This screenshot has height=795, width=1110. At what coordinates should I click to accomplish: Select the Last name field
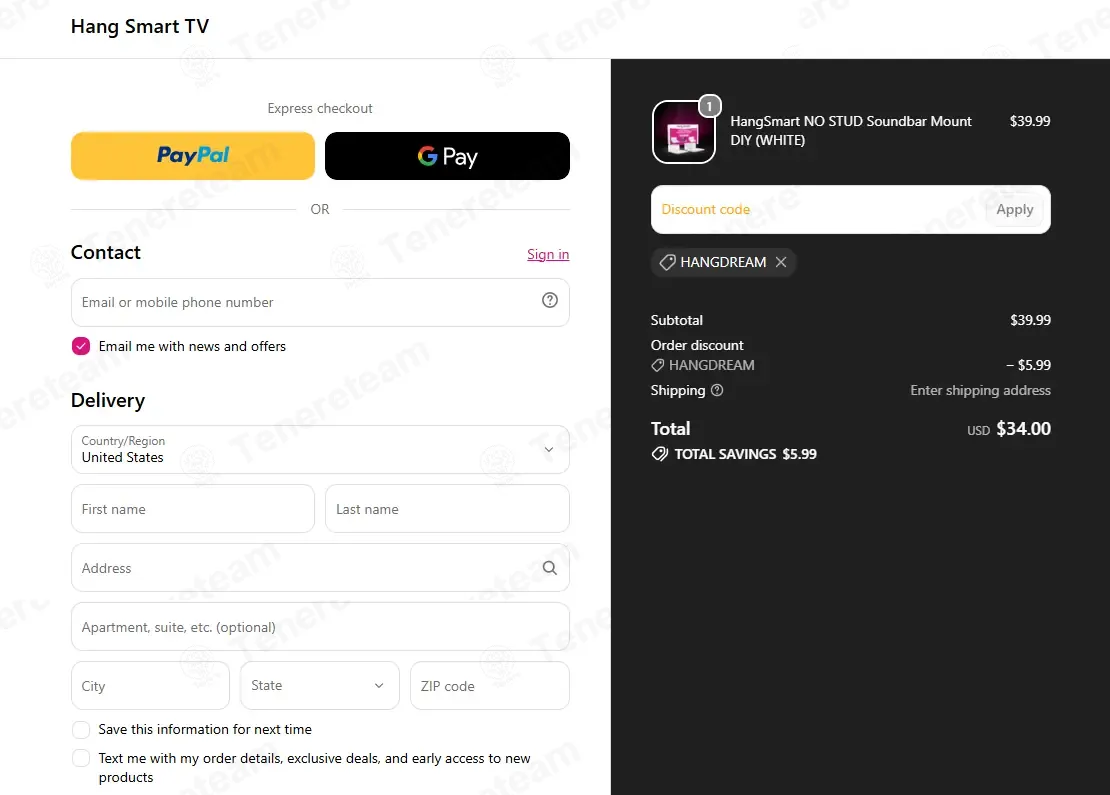tap(447, 509)
